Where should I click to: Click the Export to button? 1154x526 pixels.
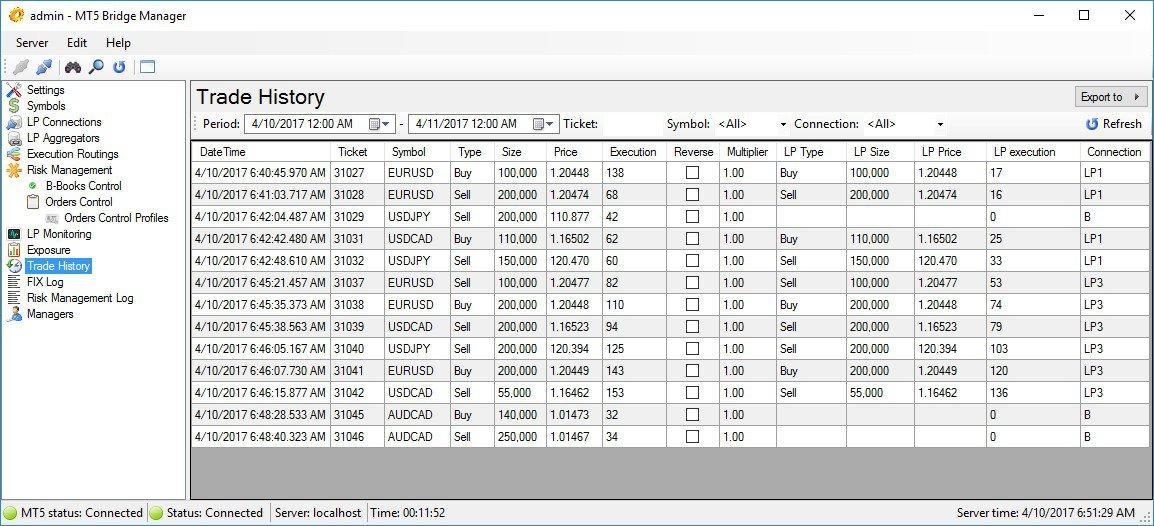1109,97
